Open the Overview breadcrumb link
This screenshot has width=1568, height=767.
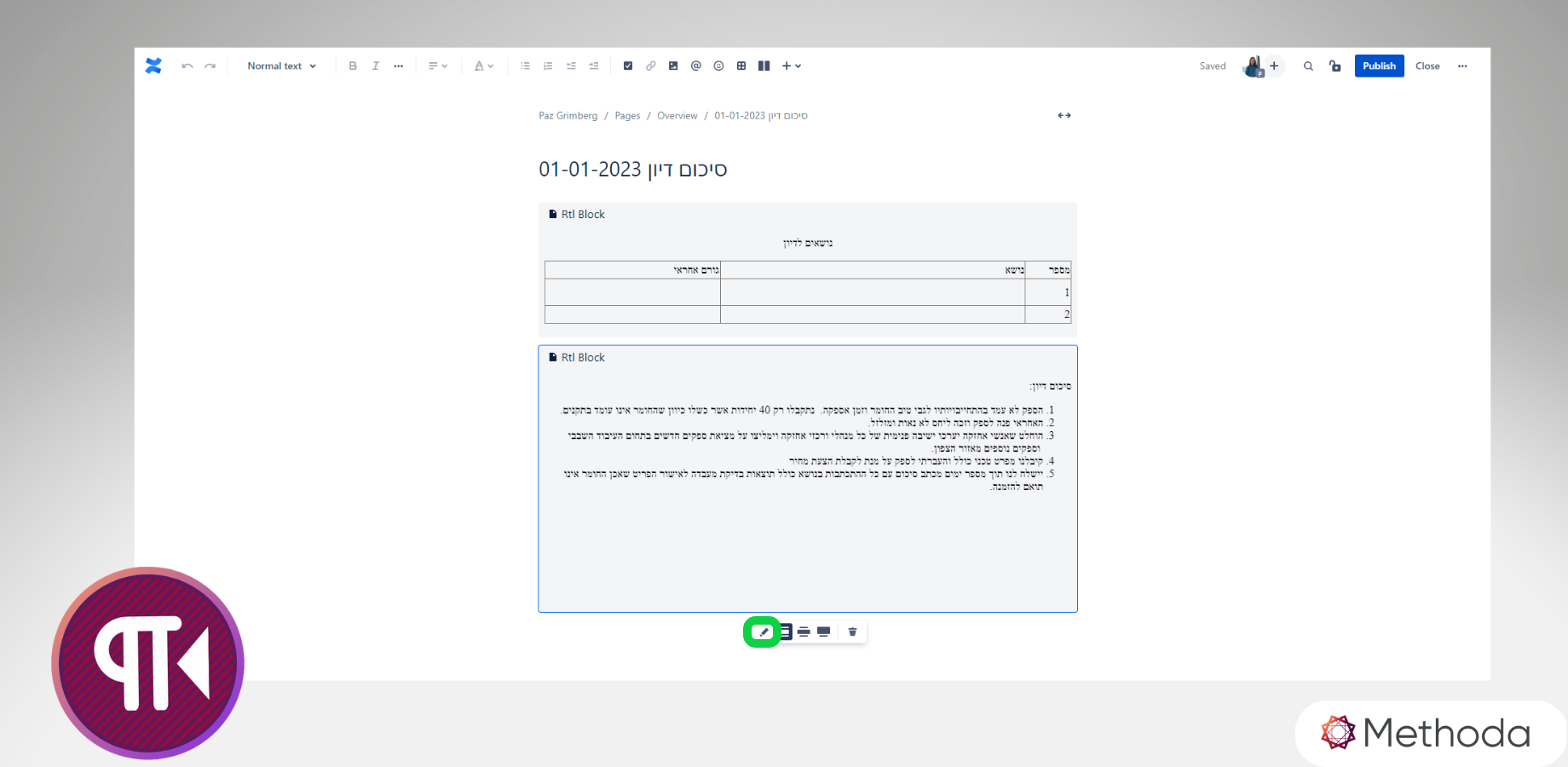[677, 116]
